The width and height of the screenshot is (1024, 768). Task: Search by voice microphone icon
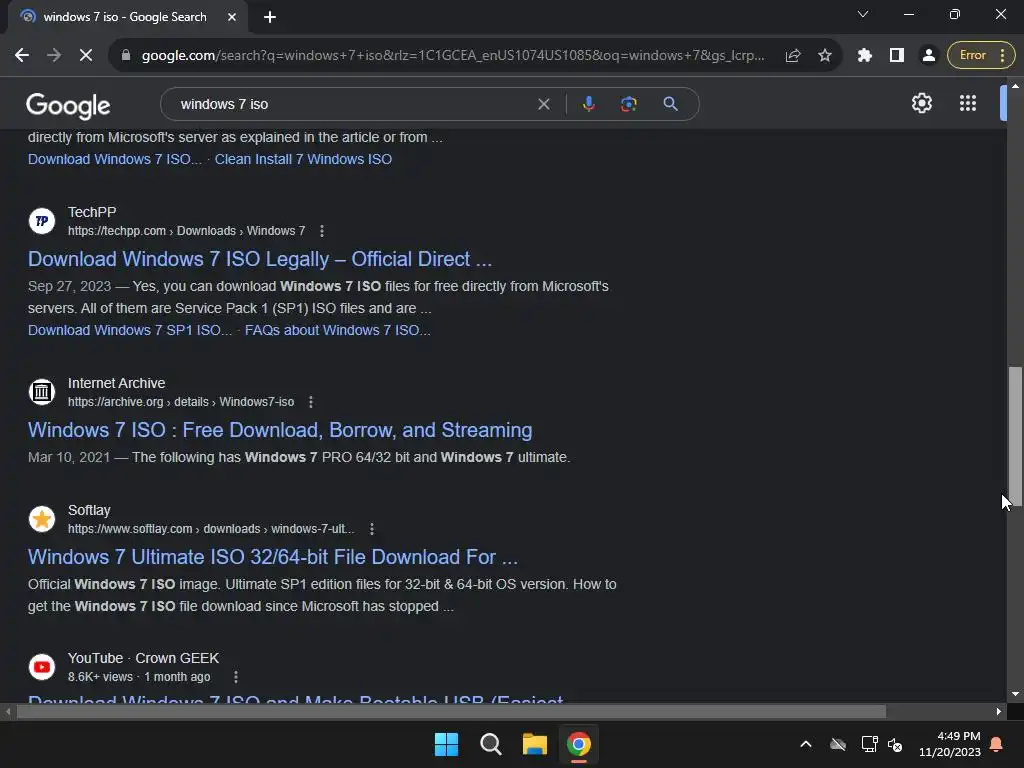[588, 104]
